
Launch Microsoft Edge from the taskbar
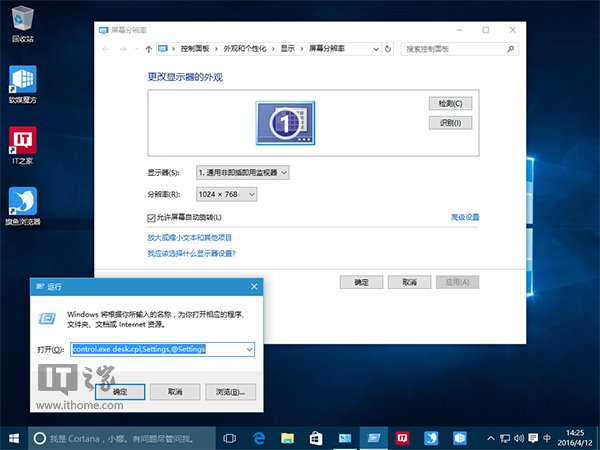pos(259,439)
